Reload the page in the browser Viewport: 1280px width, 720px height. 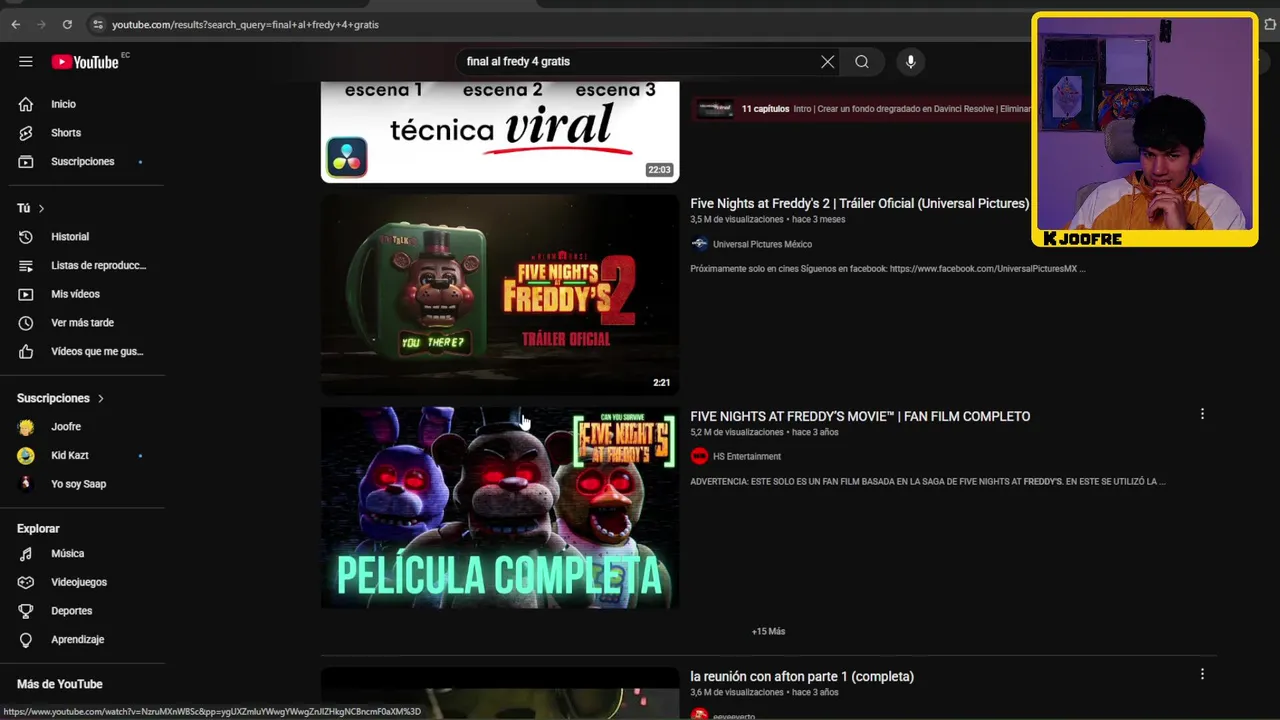pyautogui.click(x=67, y=24)
